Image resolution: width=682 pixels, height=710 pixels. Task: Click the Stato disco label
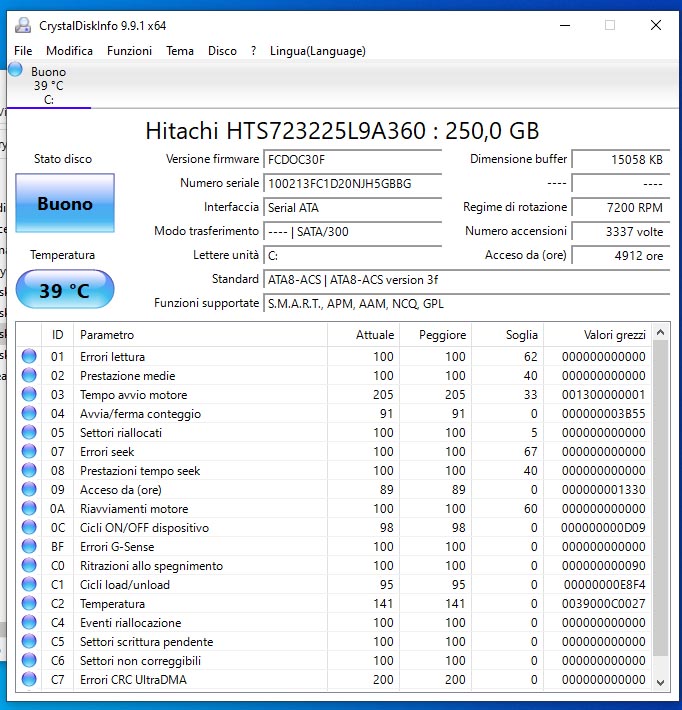tap(63, 158)
